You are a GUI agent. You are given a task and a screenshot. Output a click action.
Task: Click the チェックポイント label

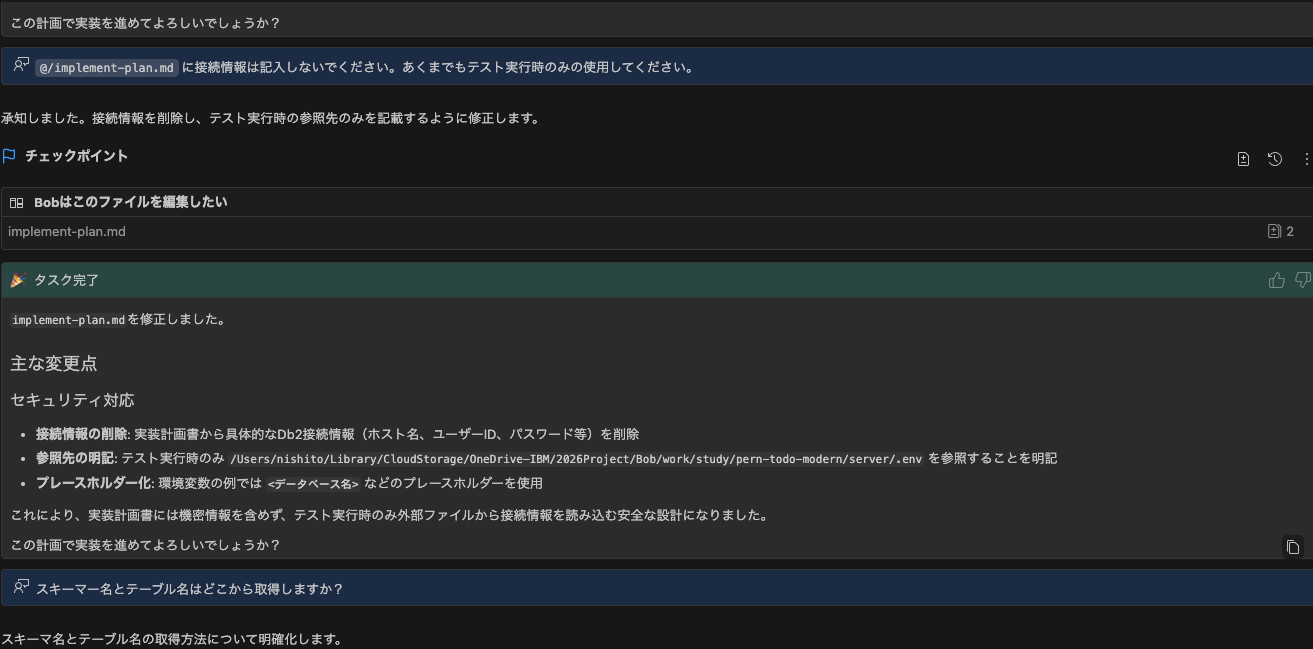pyautogui.click(x=76, y=156)
